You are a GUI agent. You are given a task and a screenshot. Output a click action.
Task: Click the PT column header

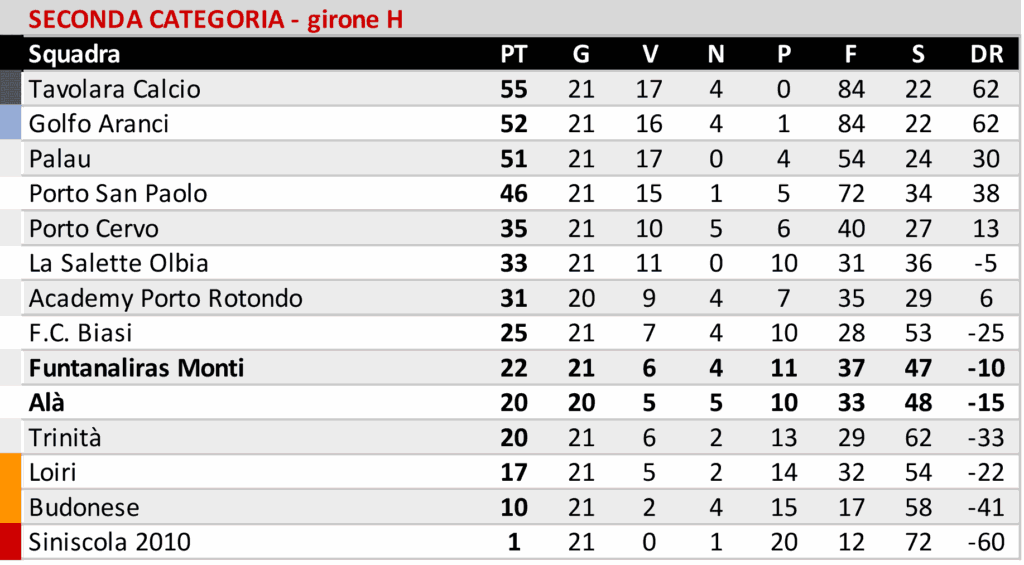click(513, 54)
